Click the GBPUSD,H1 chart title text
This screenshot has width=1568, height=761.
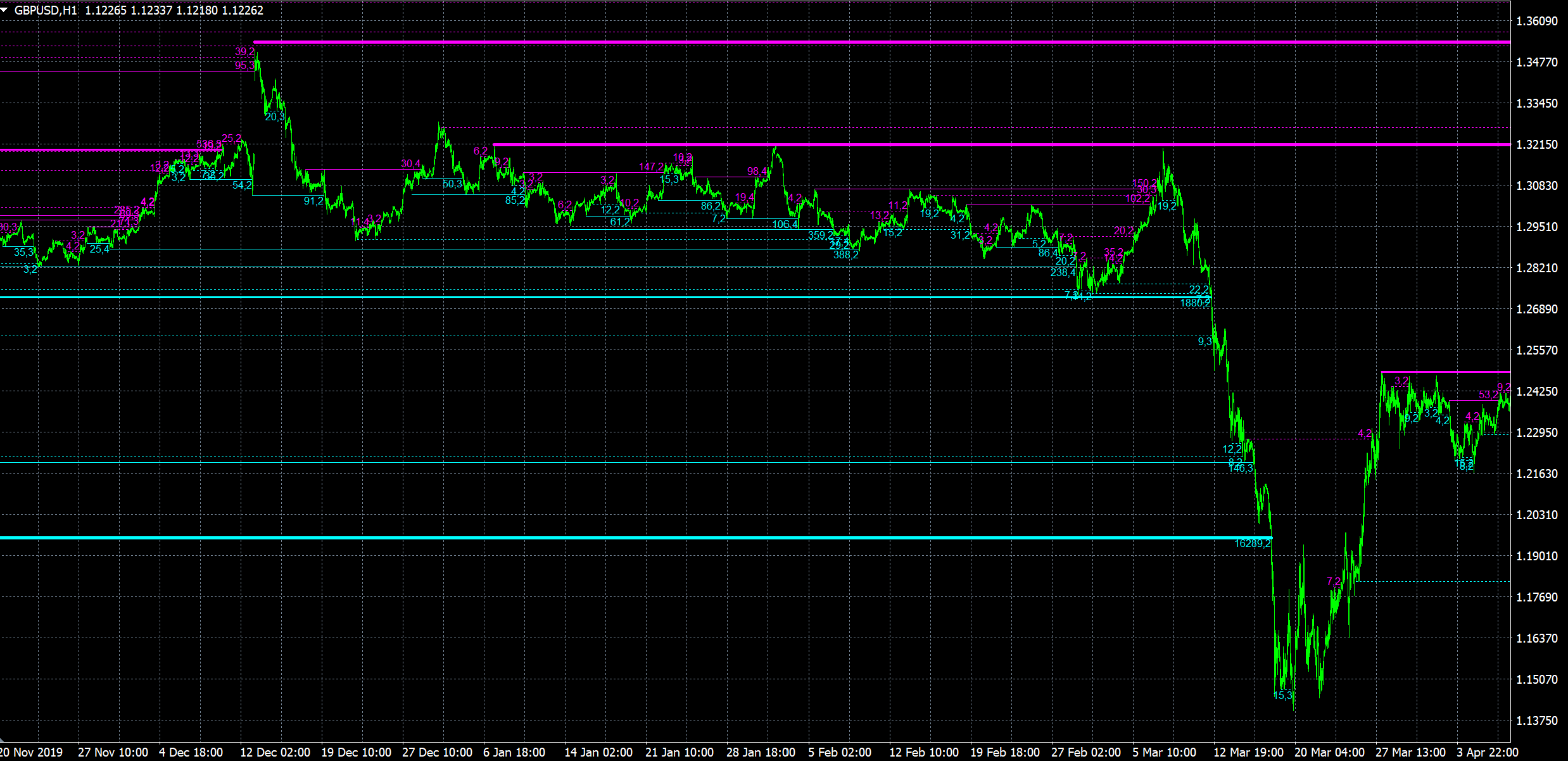46,10
